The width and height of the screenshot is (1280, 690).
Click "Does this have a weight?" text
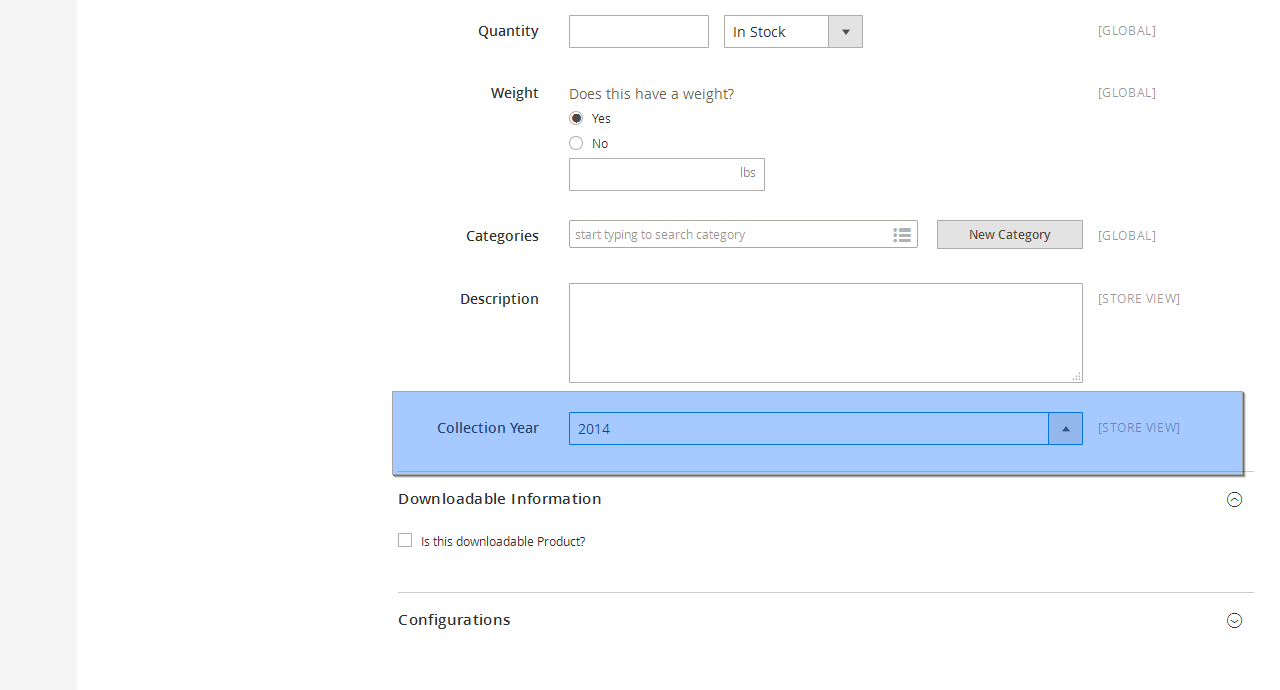(651, 93)
